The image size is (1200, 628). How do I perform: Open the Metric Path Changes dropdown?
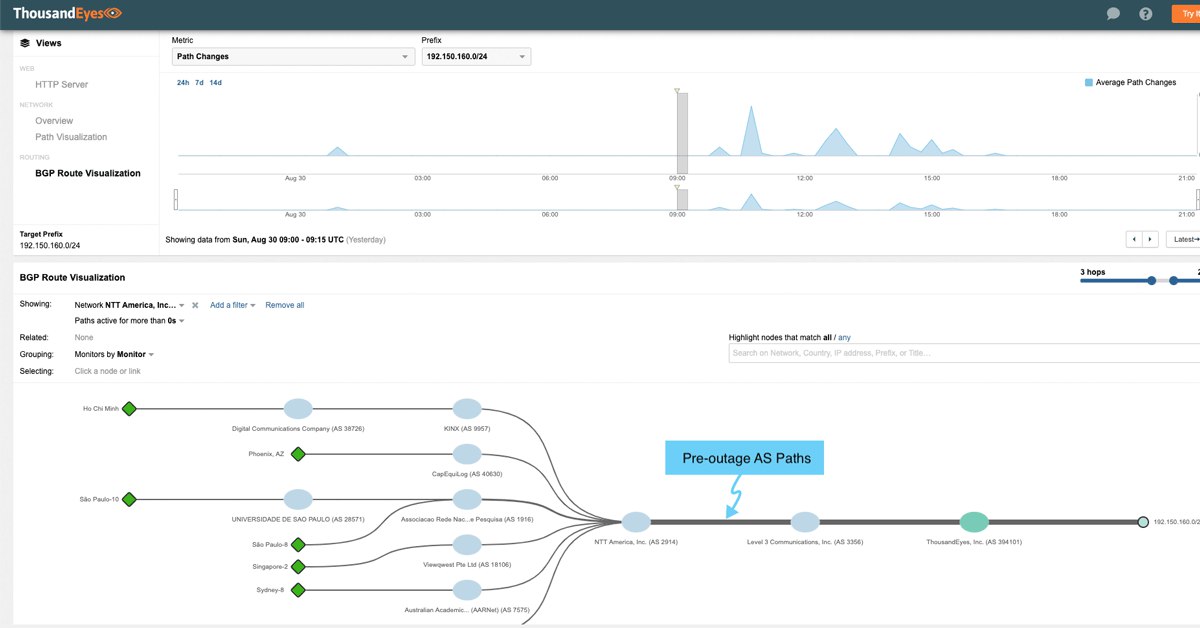pos(293,57)
